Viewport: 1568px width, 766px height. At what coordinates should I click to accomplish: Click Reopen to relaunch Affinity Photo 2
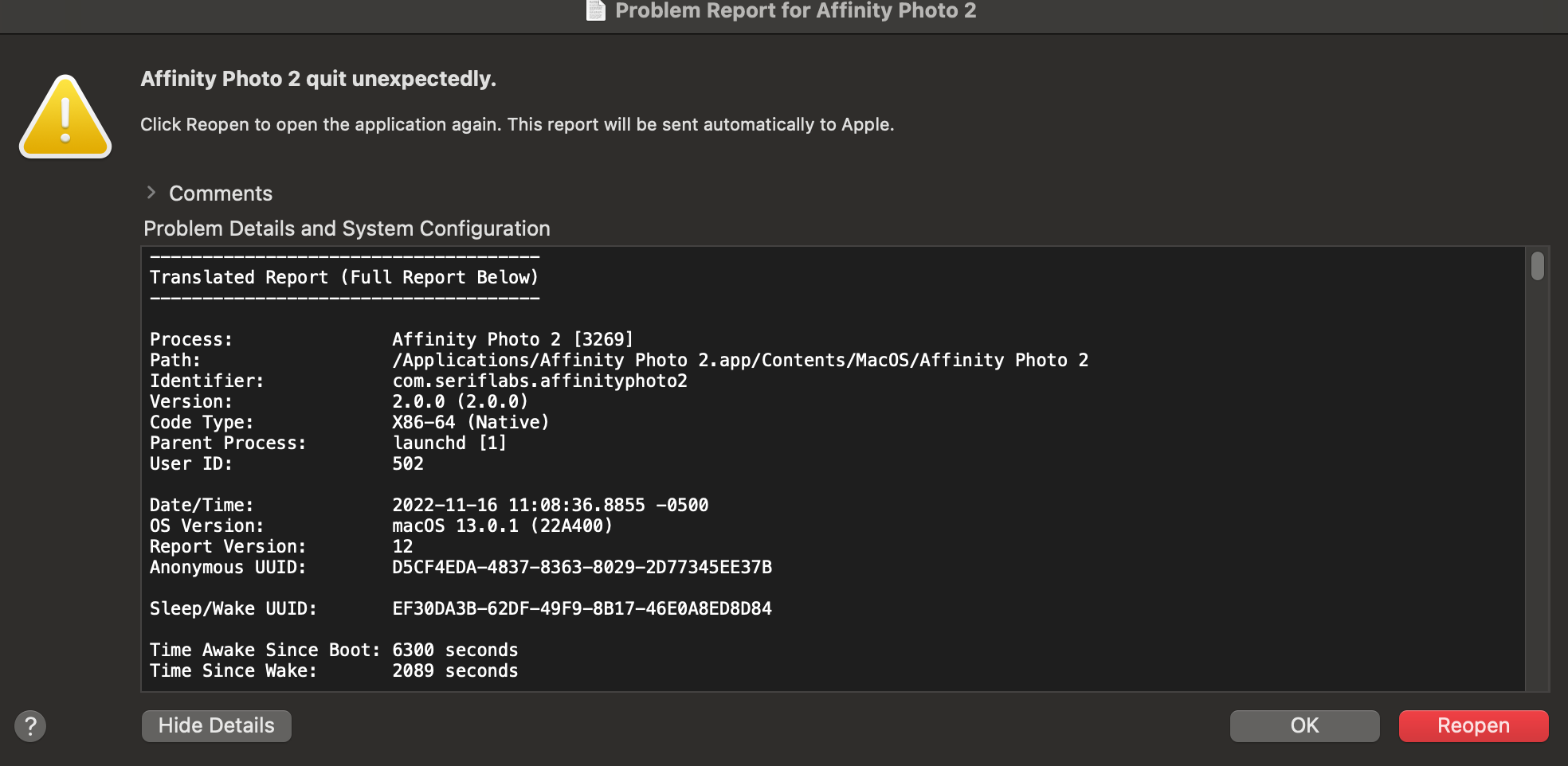[1474, 726]
